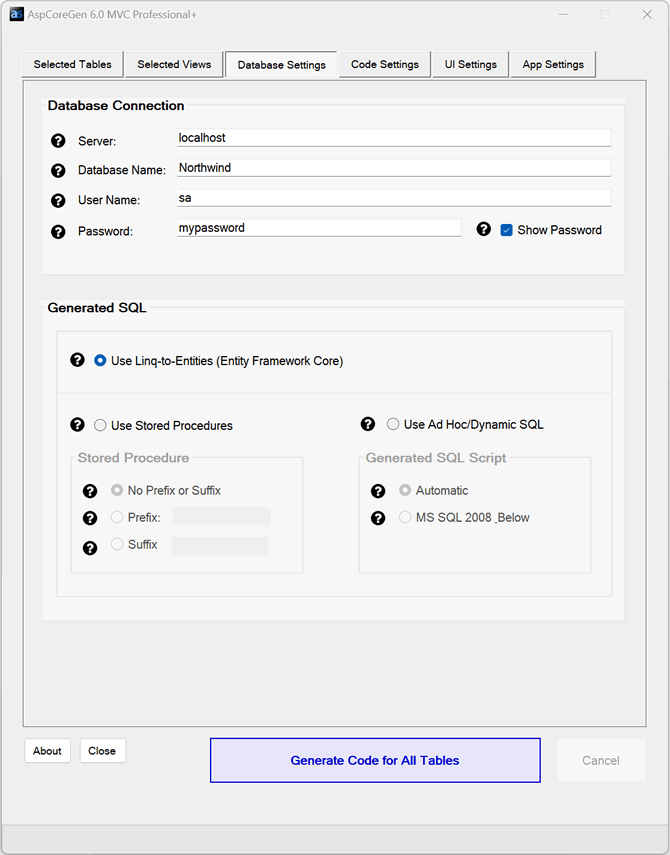
Task: Open the Database Settings tab
Action: pos(281,65)
